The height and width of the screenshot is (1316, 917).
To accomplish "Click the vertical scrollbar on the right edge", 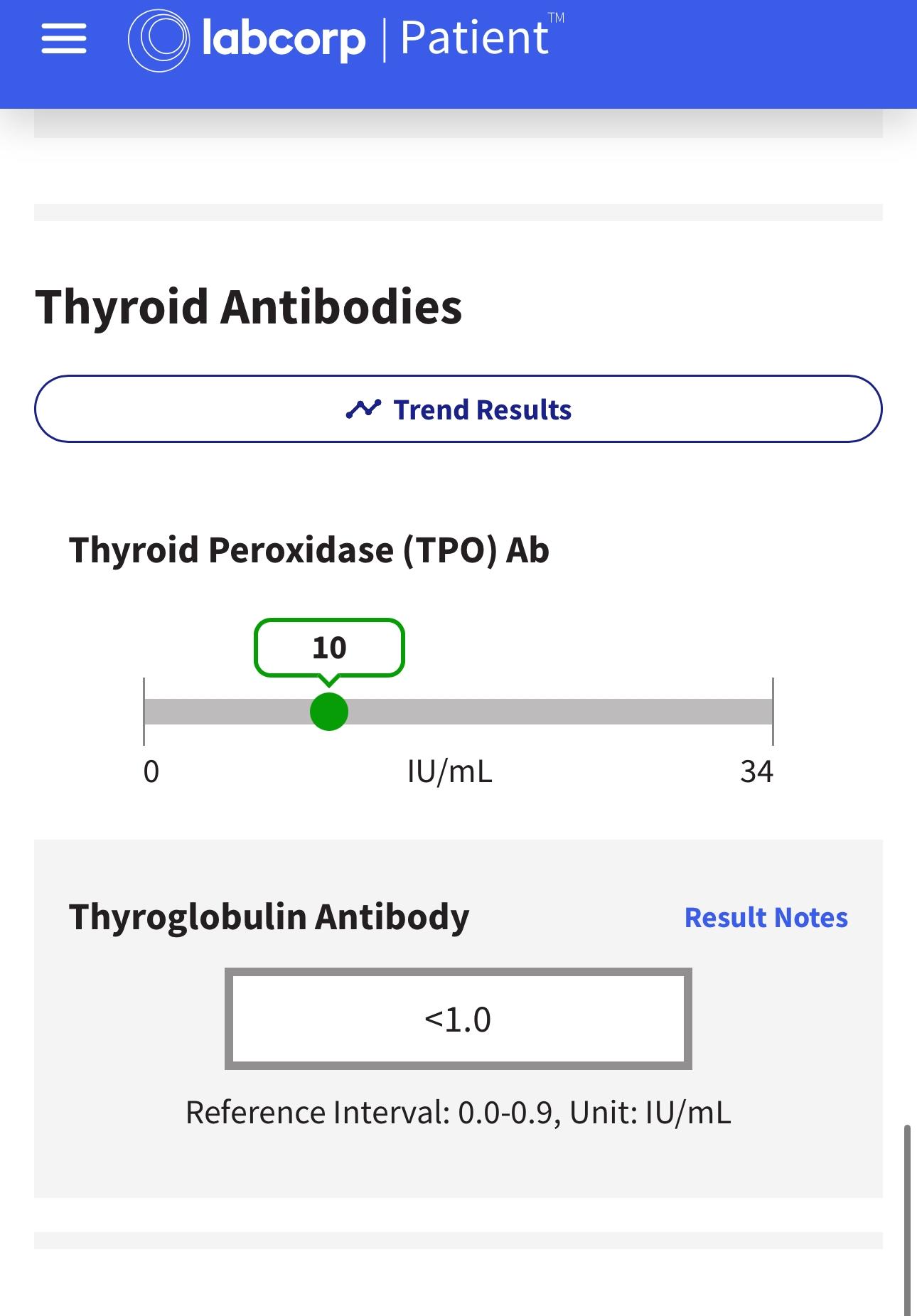I will click(907, 1216).
